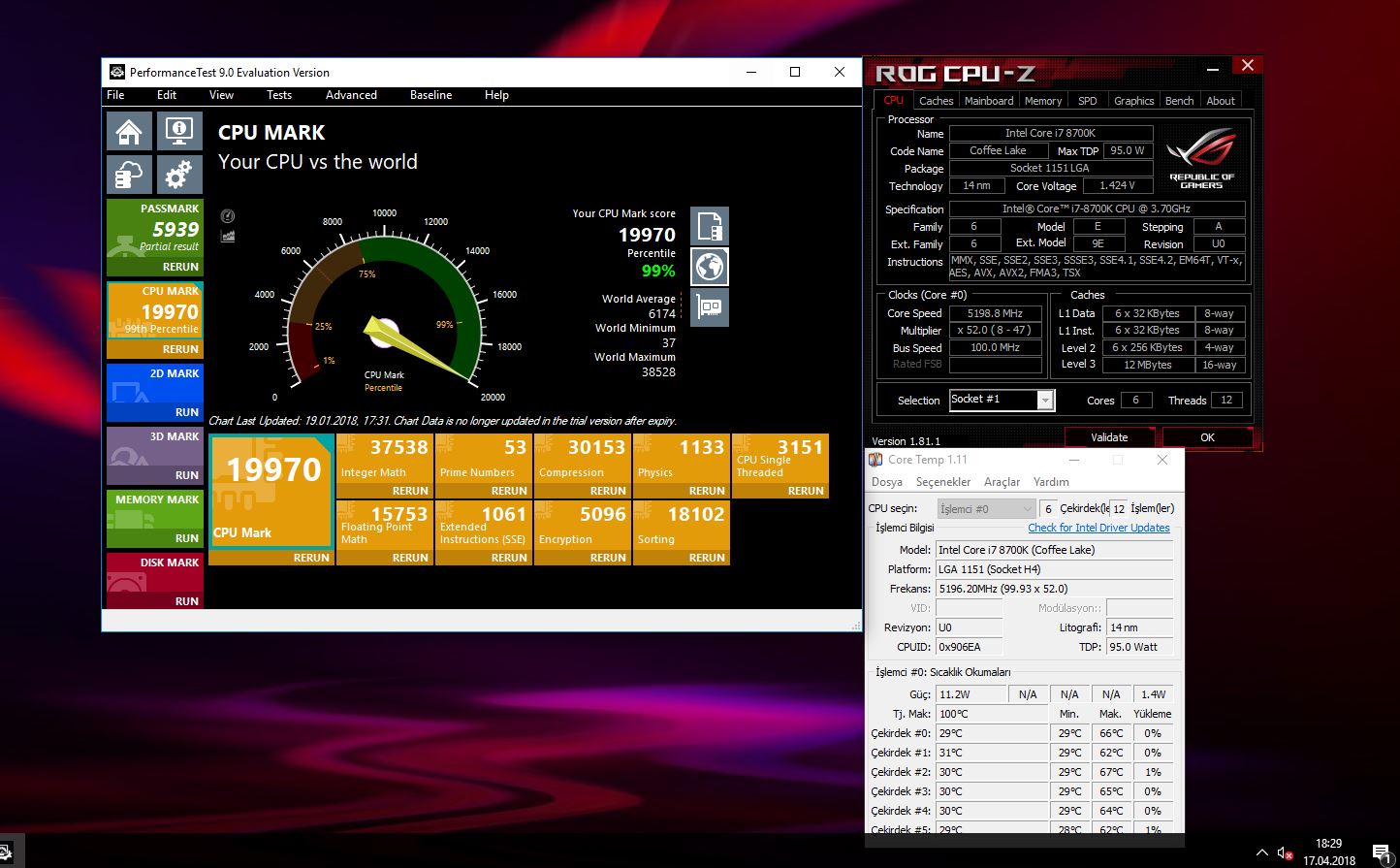Image resolution: width=1400 pixels, height=868 pixels.
Task: Switch to the Memory tab in CPU-Z
Action: coord(1043,101)
